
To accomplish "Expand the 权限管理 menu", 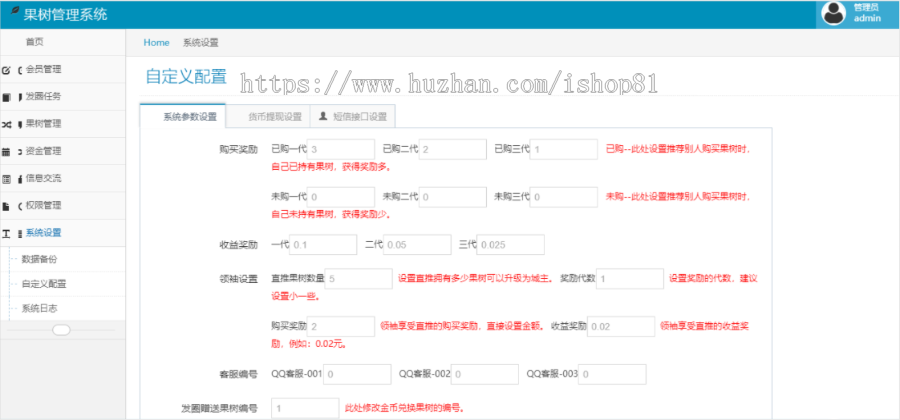I will click(x=63, y=205).
